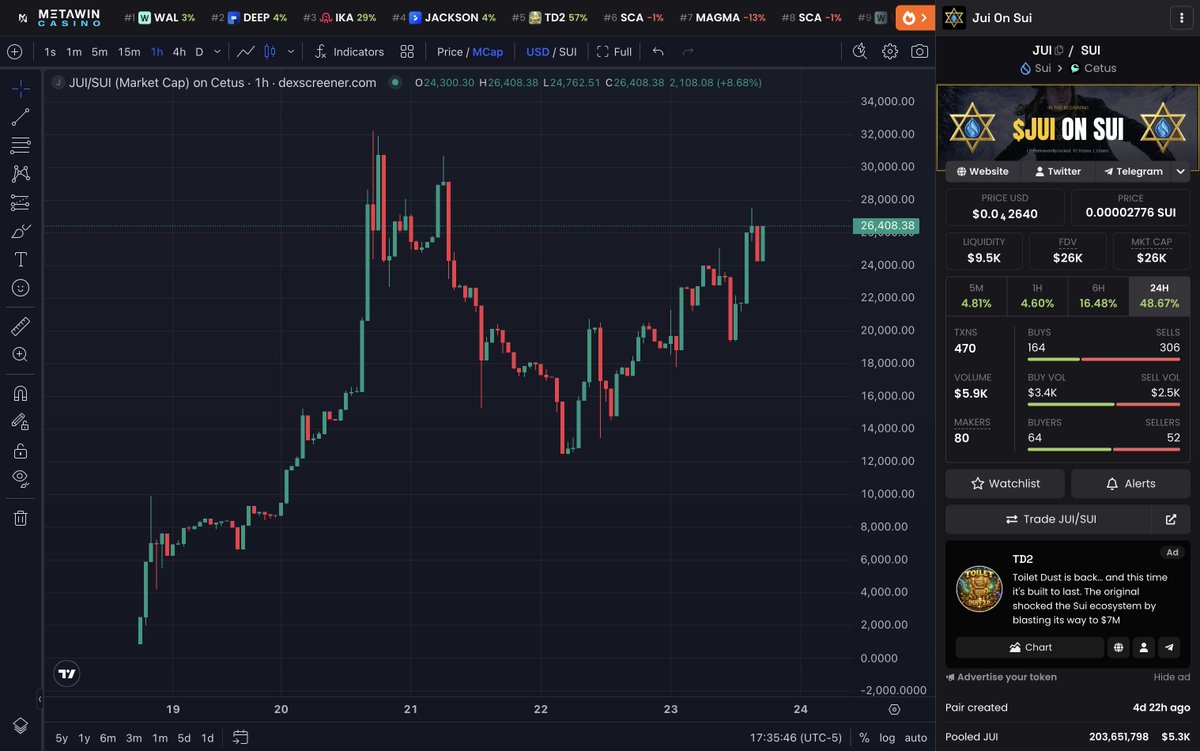
Task: Take a chart snapshot with camera icon
Action: pos(919,52)
